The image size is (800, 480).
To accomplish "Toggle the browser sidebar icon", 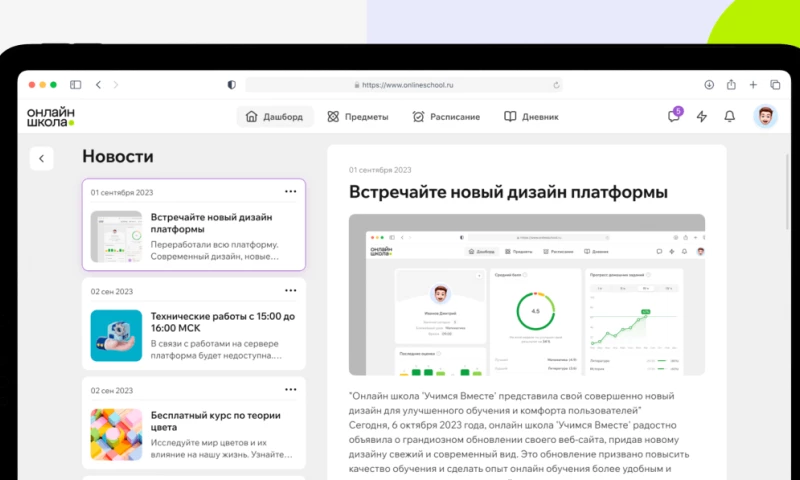I will [76, 85].
